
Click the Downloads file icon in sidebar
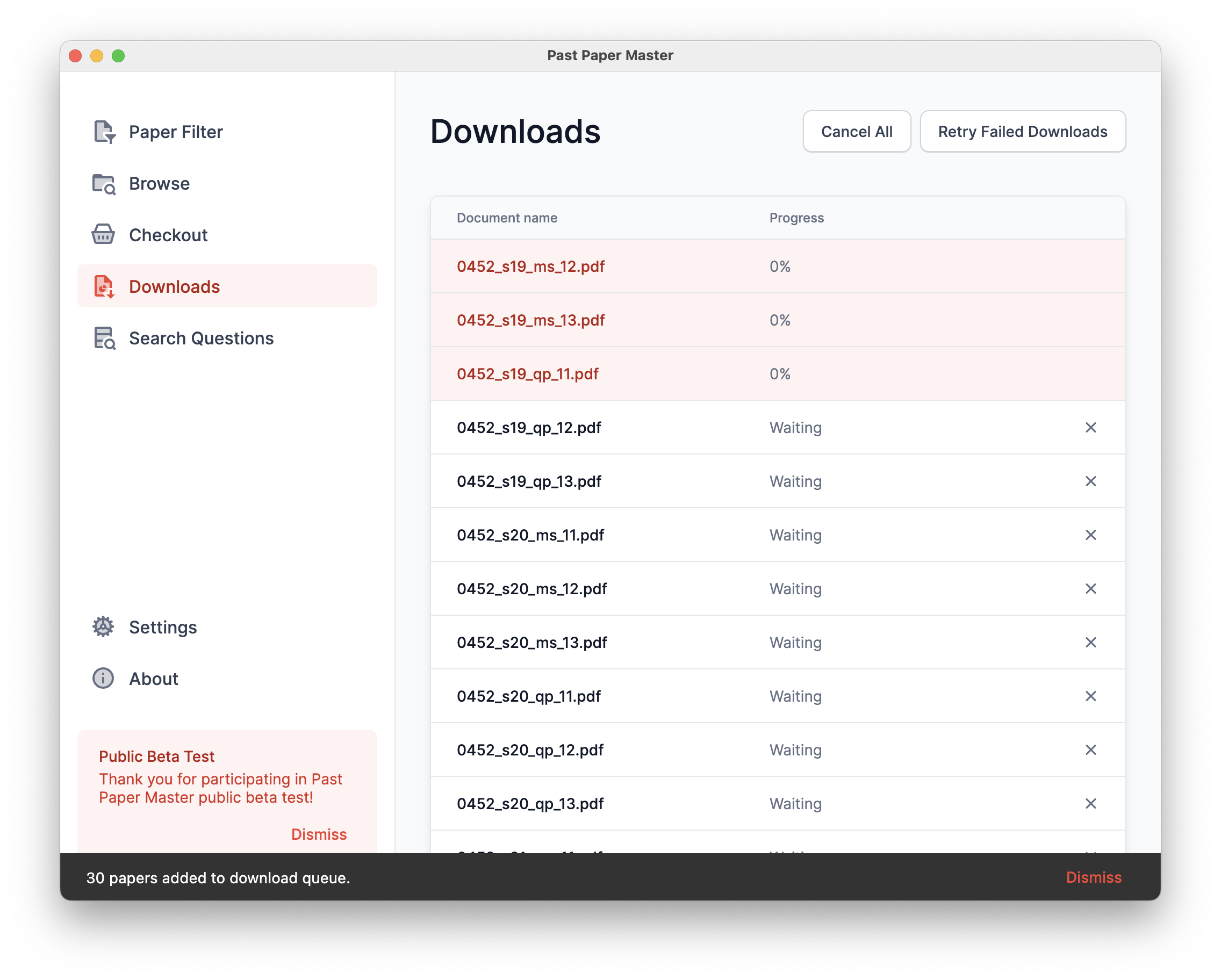(x=104, y=286)
